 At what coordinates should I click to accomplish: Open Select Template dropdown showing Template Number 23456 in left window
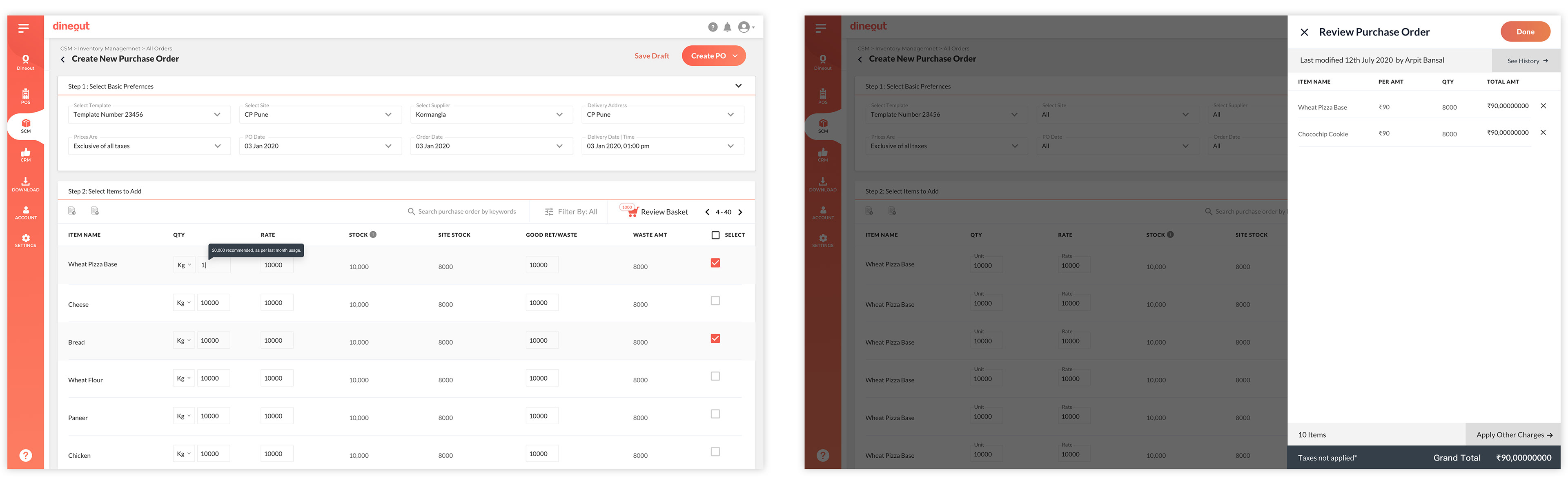coord(149,114)
